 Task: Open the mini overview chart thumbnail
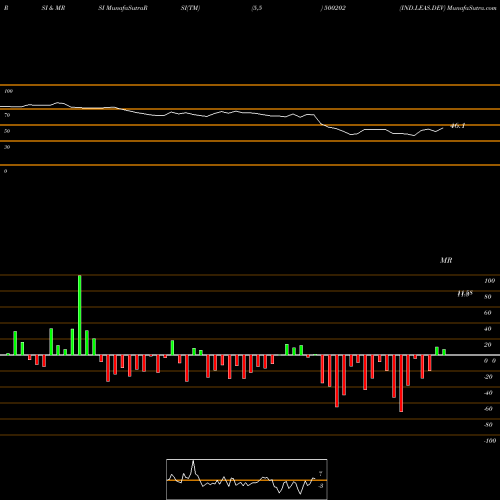pyautogui.click(x=247, y=479)
